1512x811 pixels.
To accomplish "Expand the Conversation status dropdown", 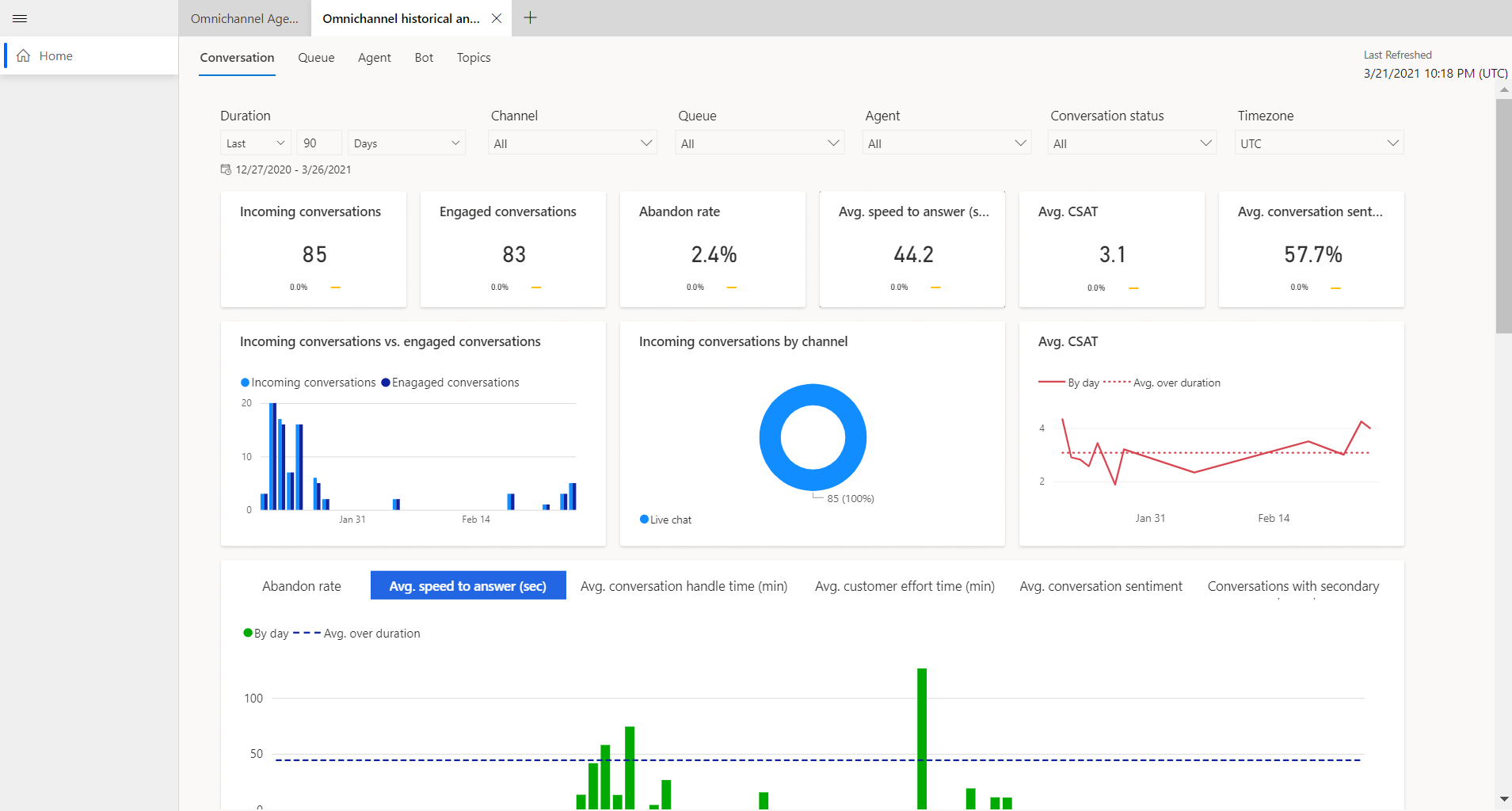I will coord(1132,143).
